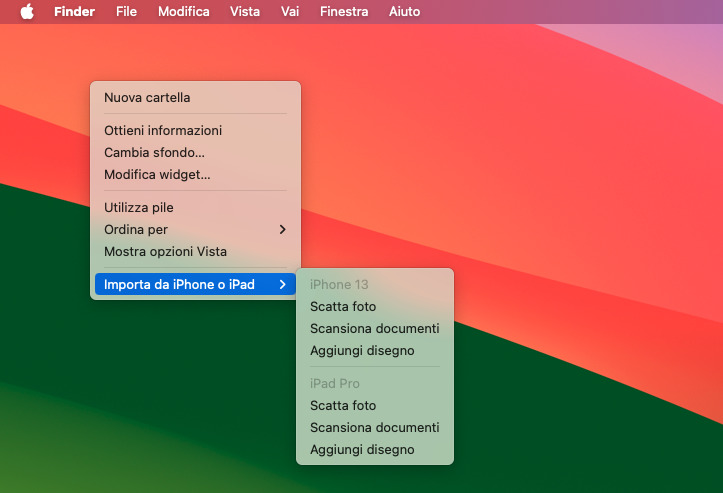The image size is (723, 493).
Task: Open the Finder menu in menu bar
Action: 74,12
